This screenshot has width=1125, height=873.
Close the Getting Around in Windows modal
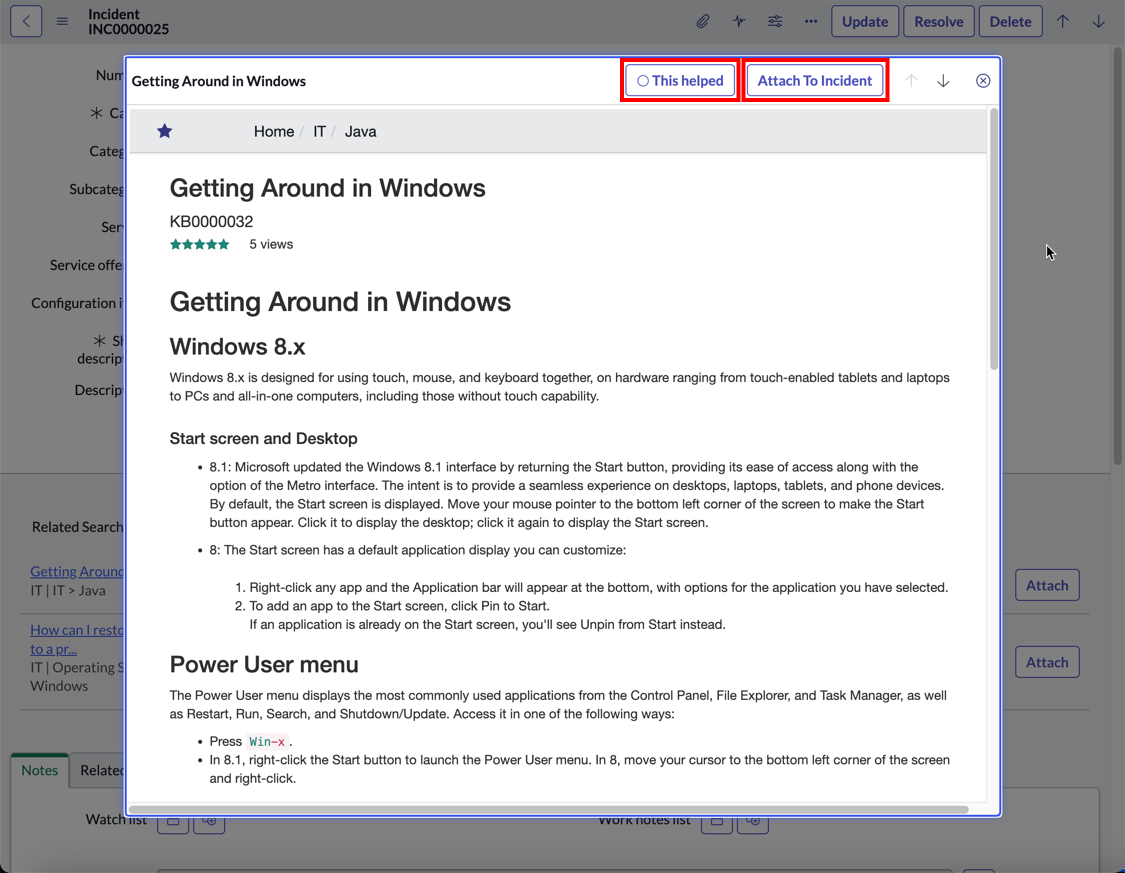coord(983,81)
